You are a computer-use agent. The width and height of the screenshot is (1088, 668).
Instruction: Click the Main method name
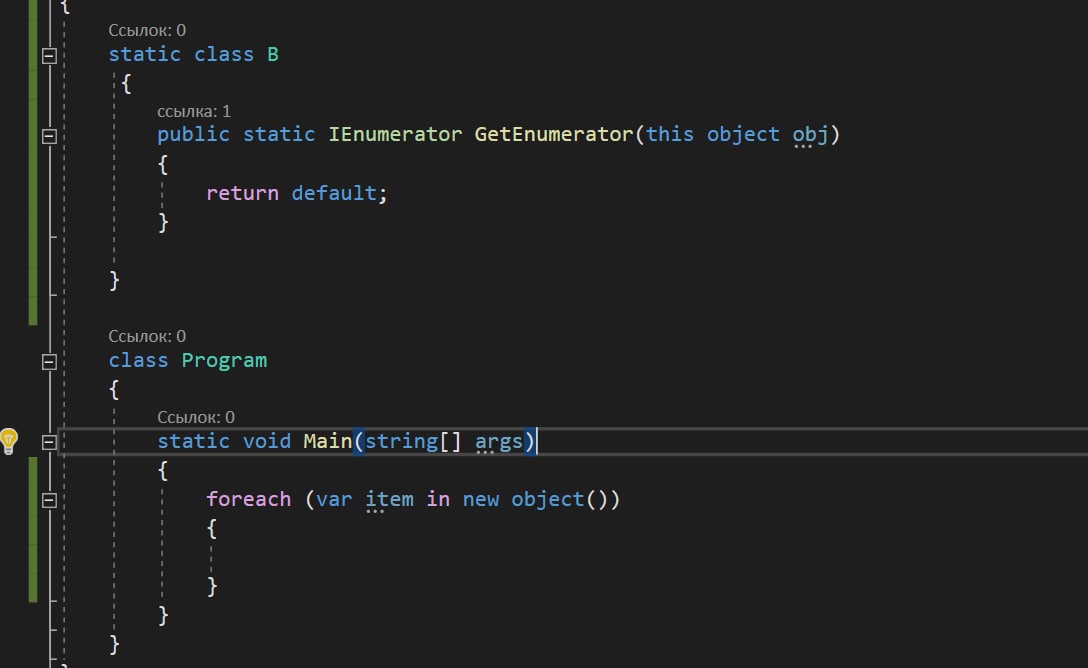tap(328, 440)
